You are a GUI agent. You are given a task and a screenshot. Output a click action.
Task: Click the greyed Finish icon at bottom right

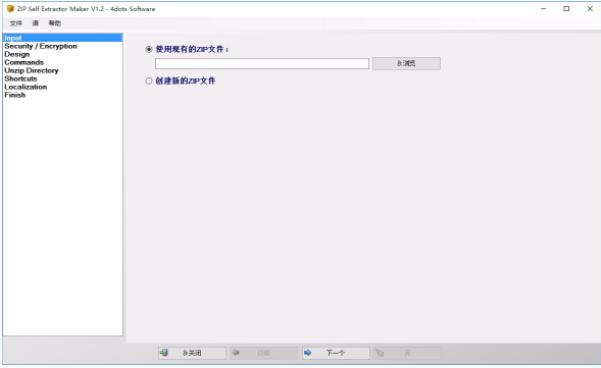(379, 352)
